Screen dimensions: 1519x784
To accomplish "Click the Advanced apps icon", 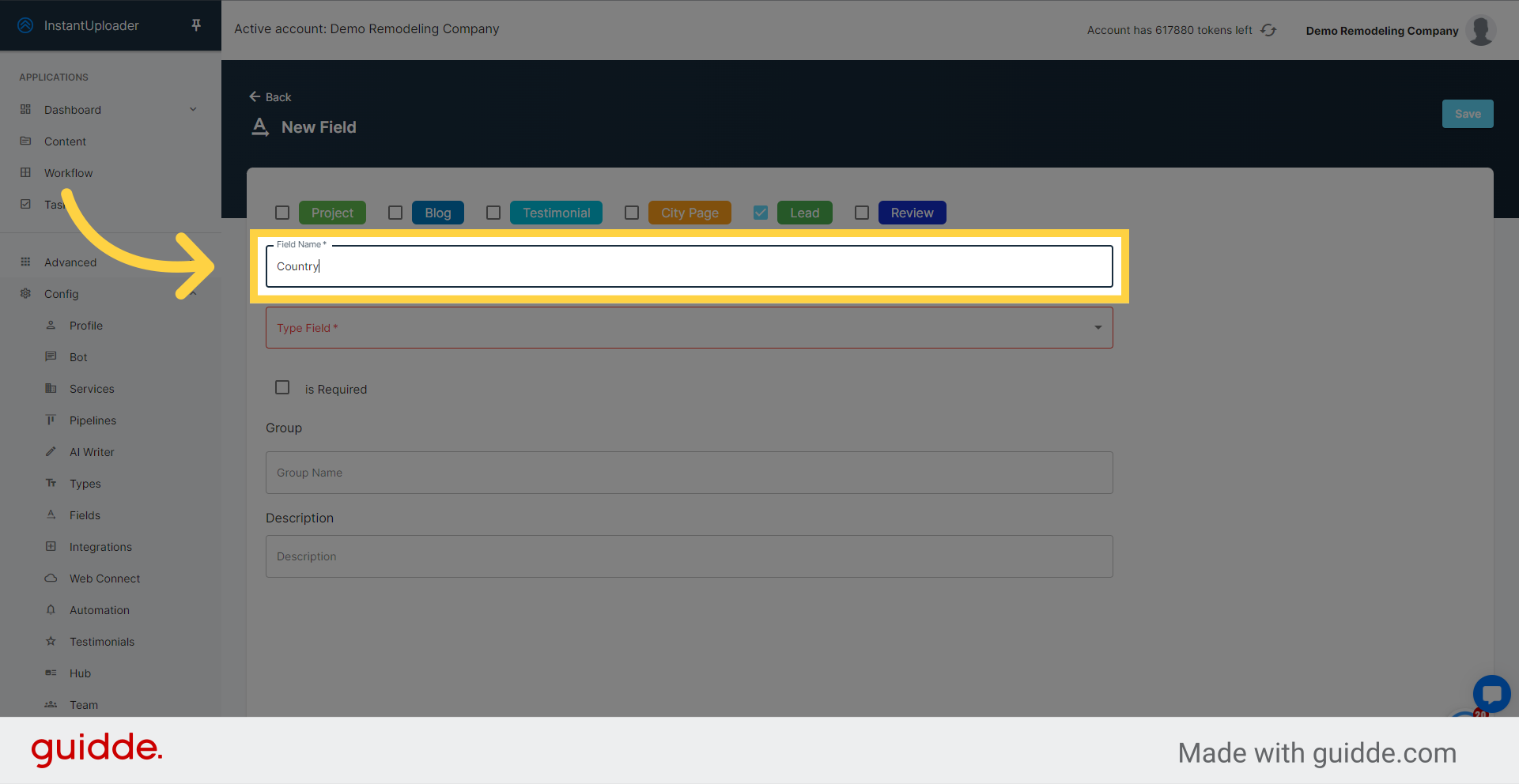I will 25,262.
